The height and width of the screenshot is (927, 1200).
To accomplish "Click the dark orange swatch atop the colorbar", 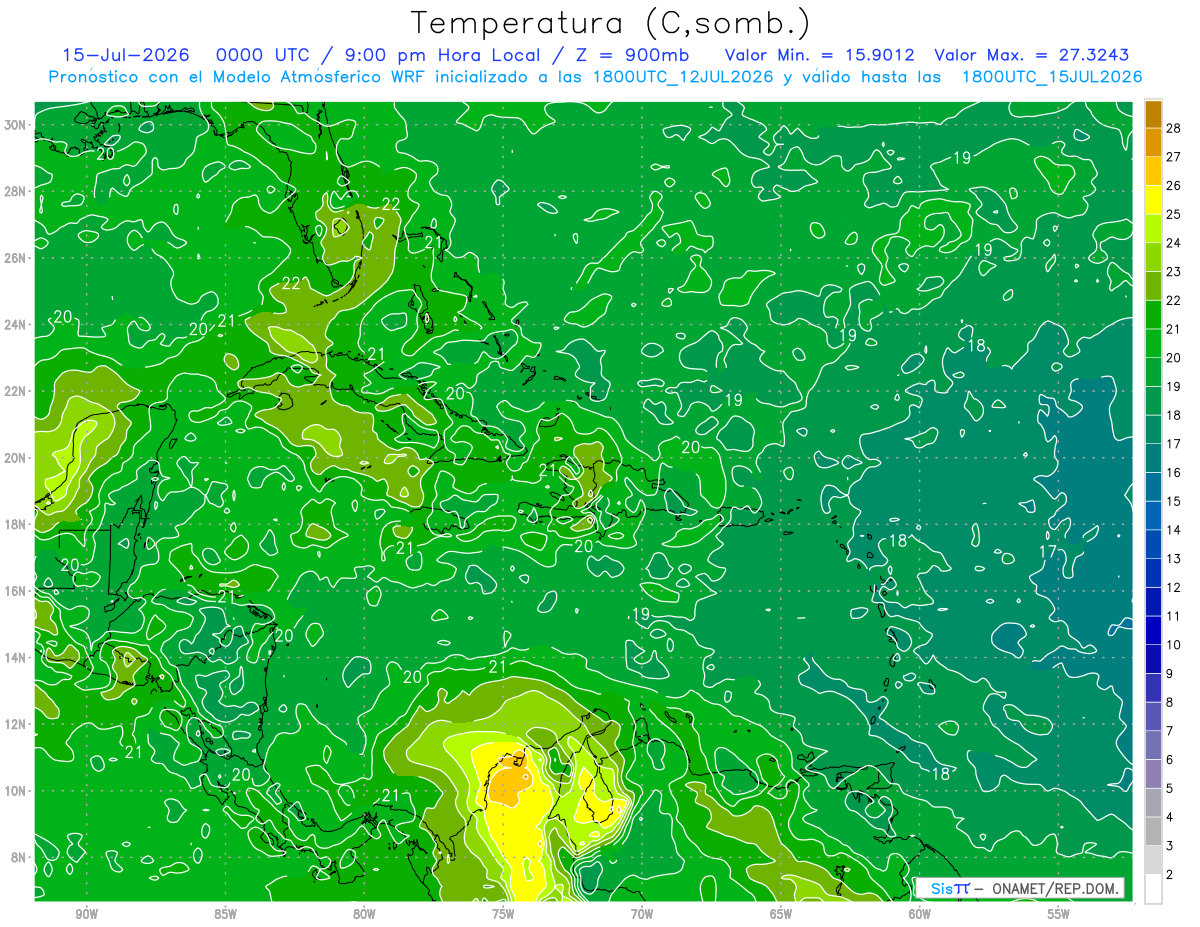I will [x=1153, y=114].
